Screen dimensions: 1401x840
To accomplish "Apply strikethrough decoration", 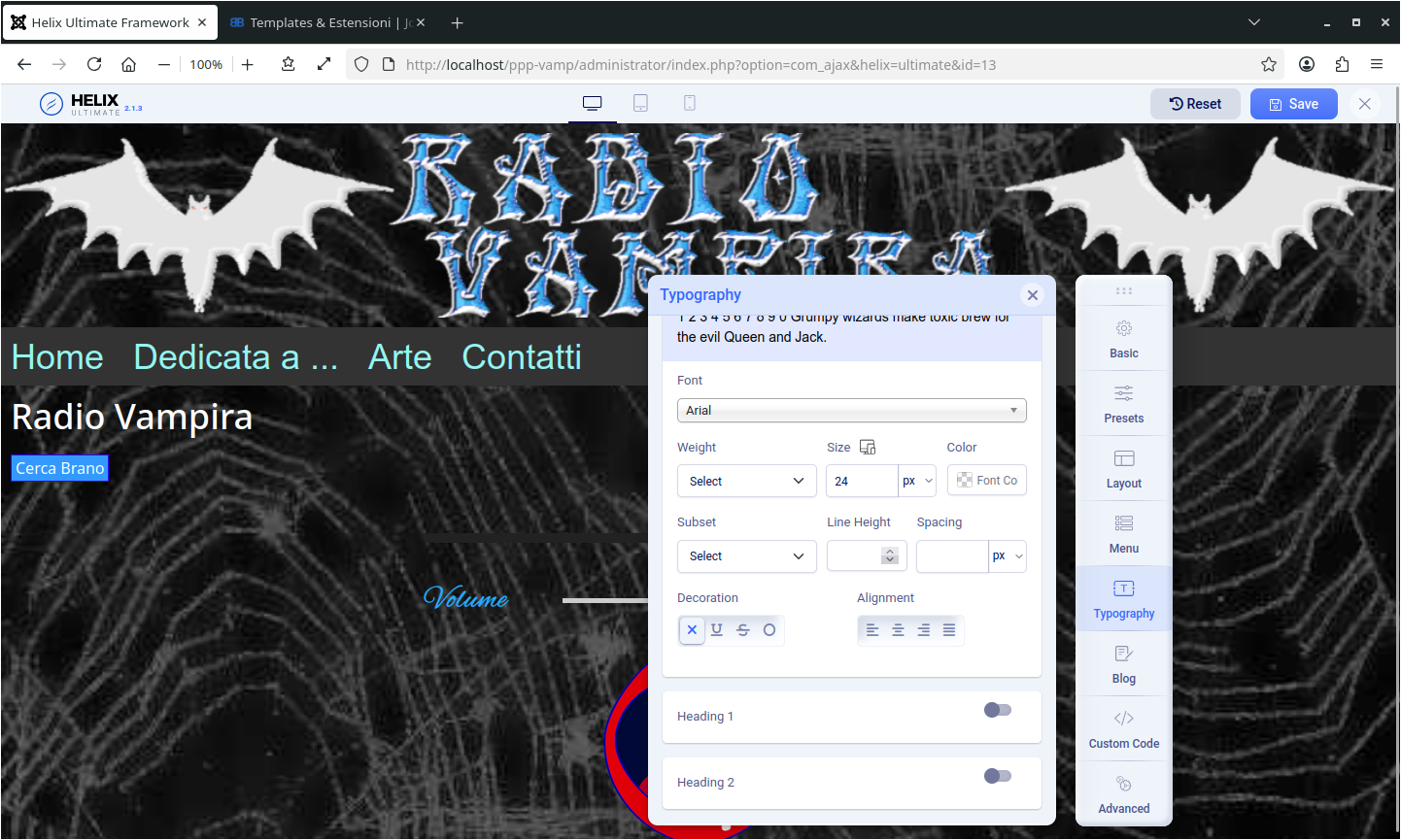I will click(x=743, y=630).
